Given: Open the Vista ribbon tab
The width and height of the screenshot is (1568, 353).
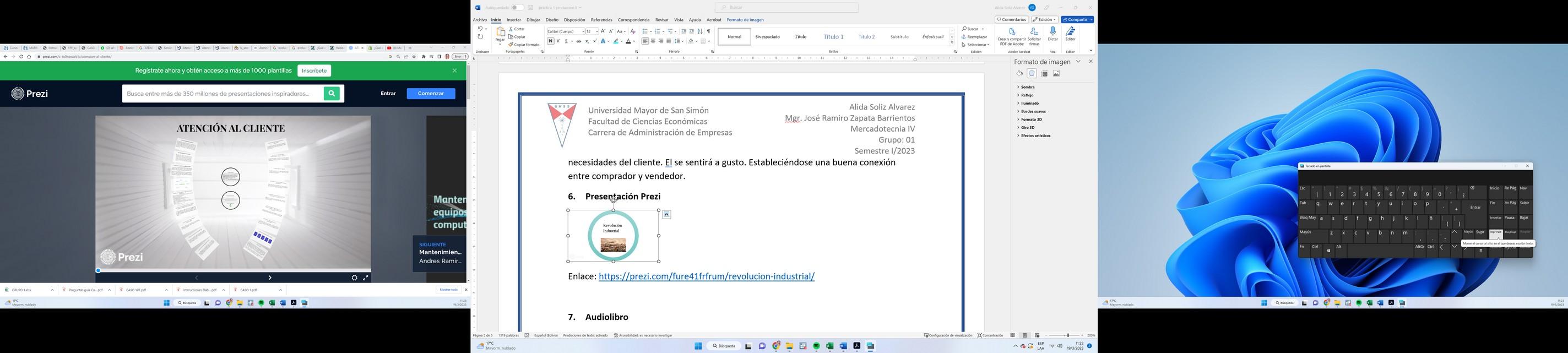Looking at the screenshot, I should (x=679, y=20).
